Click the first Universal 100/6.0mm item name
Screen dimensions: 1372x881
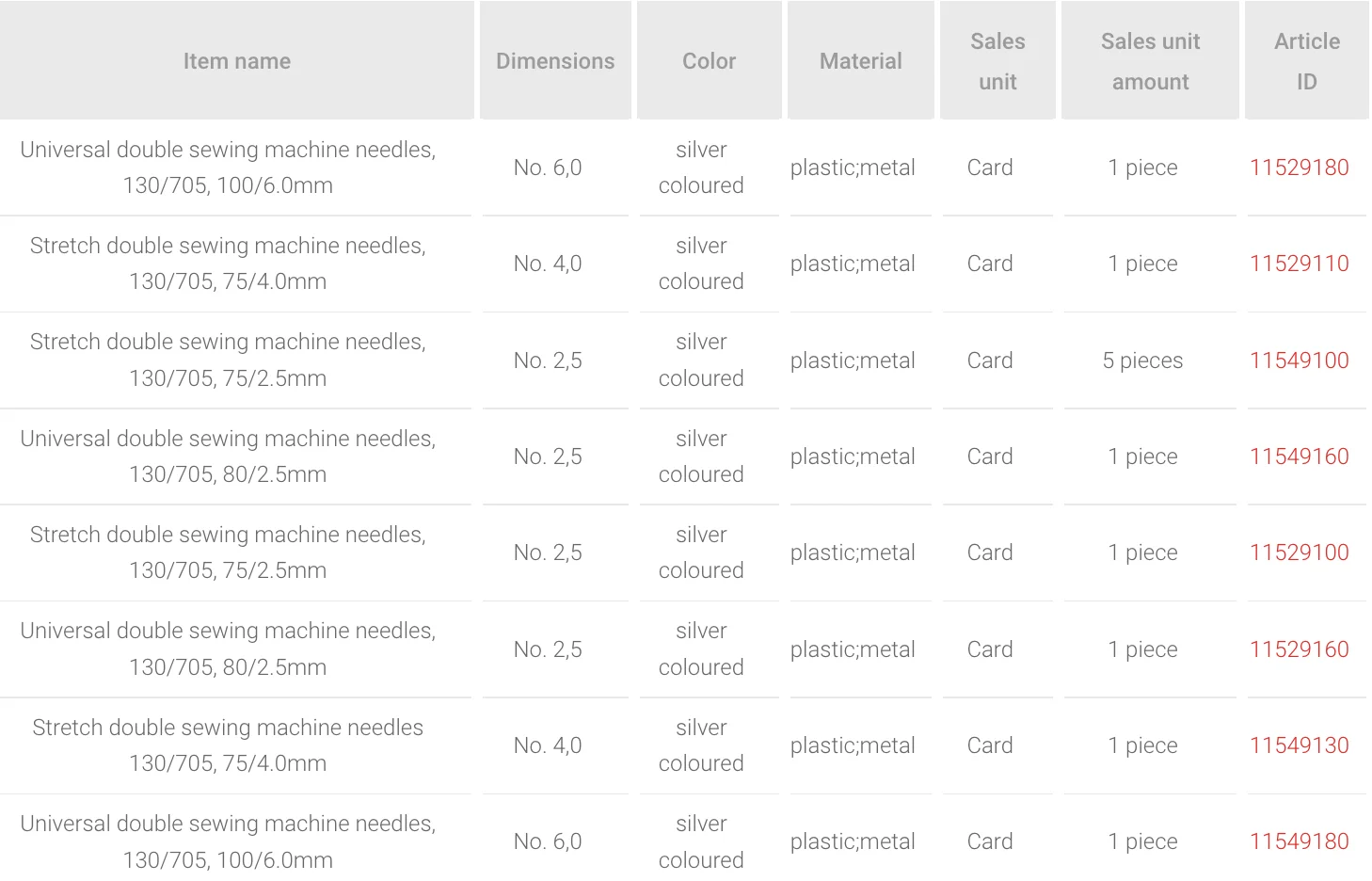point(228,168)
